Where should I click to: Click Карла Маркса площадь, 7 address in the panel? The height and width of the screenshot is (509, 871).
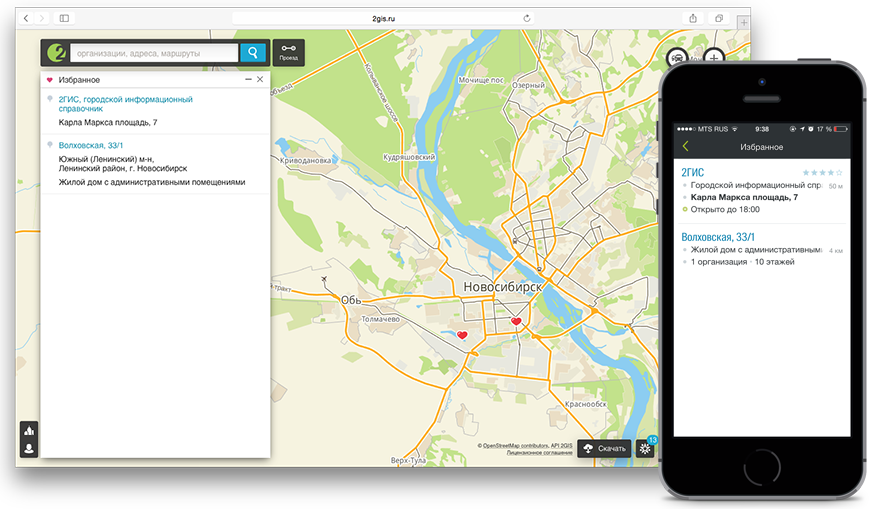coord(108,122)
